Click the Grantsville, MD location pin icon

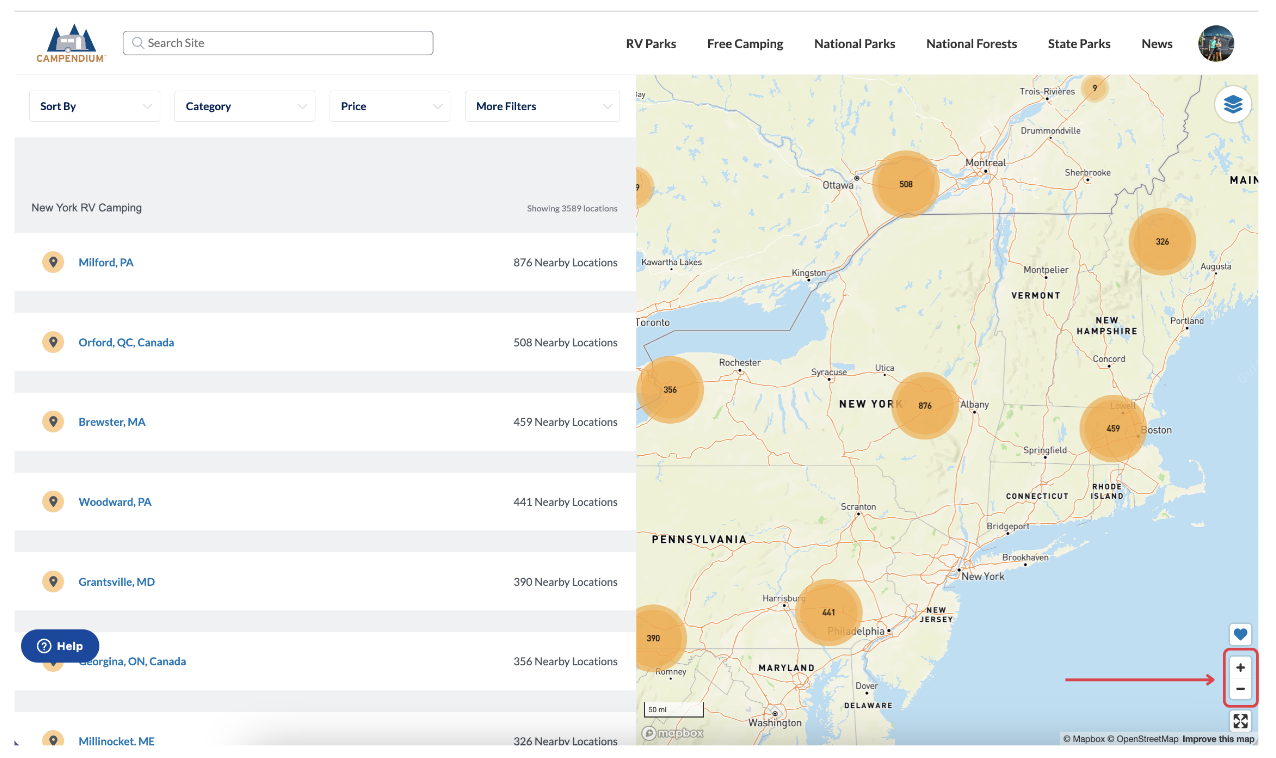click(53, 582)
